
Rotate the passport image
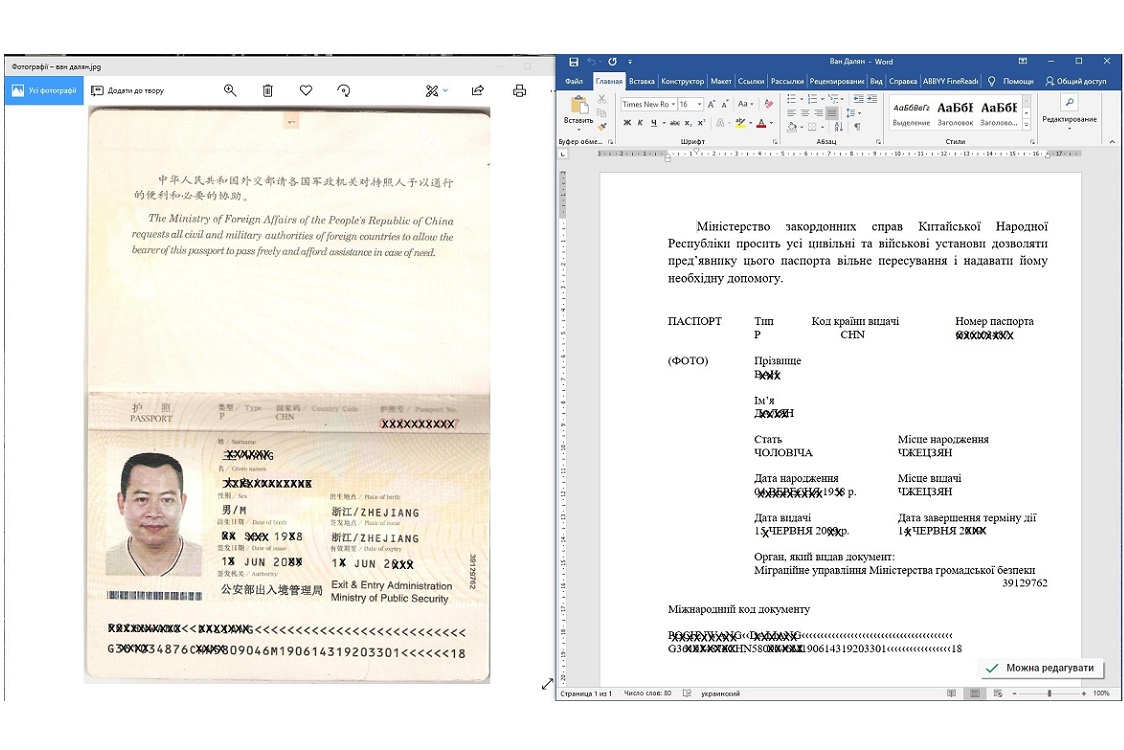(x=344, y=91)
